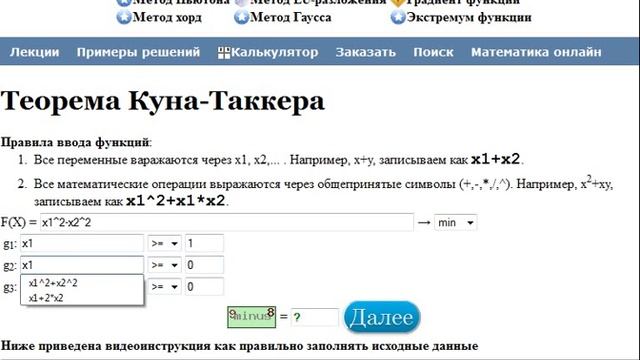Choose the x1^2+x2^2 autocomplete suggestion
This screenshot has height=360, width=640.
(82, 283)
